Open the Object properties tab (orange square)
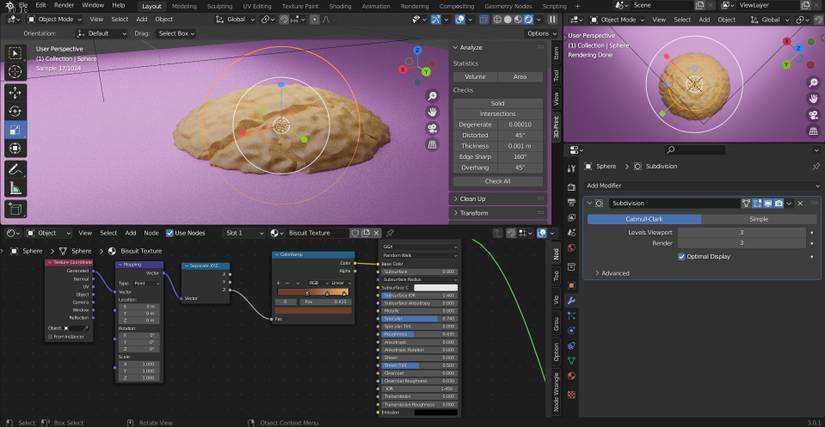Viewport: 825px width, 427px height. 571,286
